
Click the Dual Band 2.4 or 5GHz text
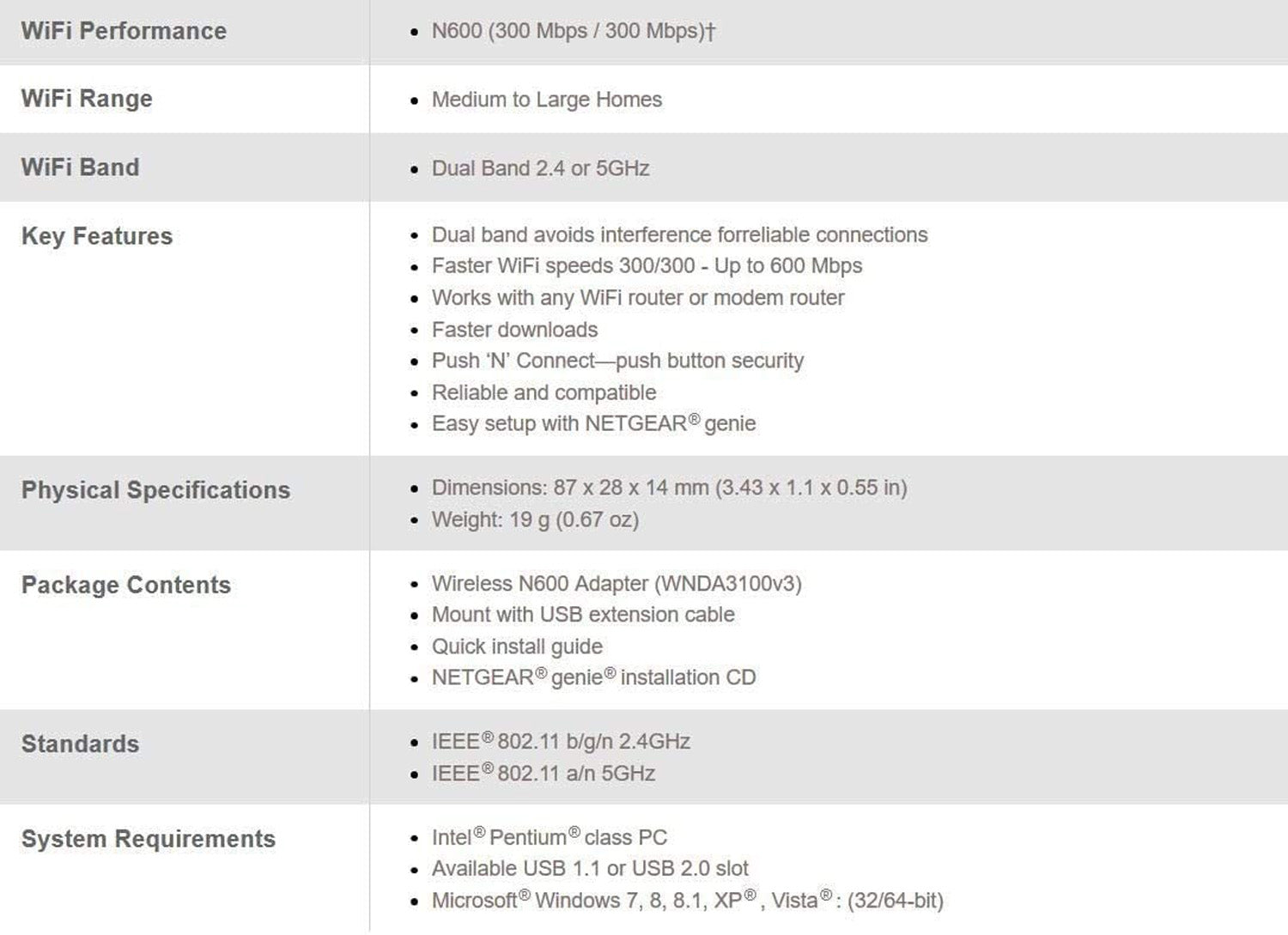point(540,168)
